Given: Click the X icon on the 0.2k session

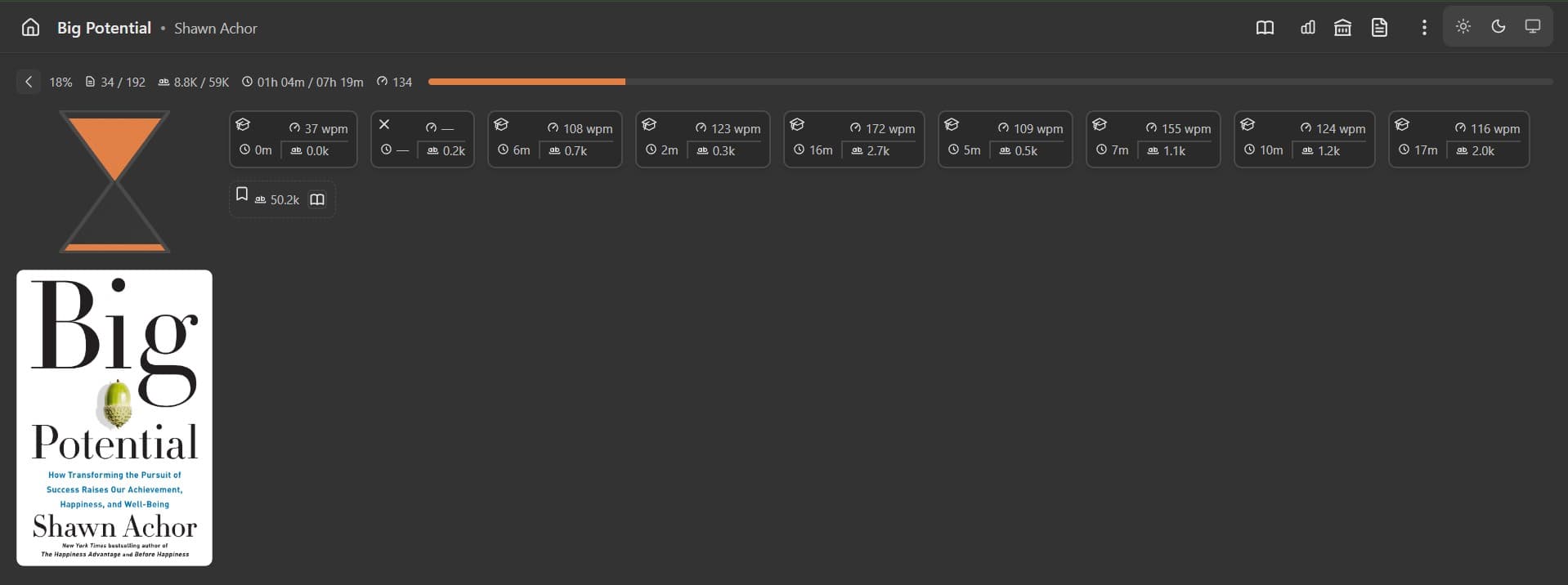Looking at the screenshot, I should point(384,124).
